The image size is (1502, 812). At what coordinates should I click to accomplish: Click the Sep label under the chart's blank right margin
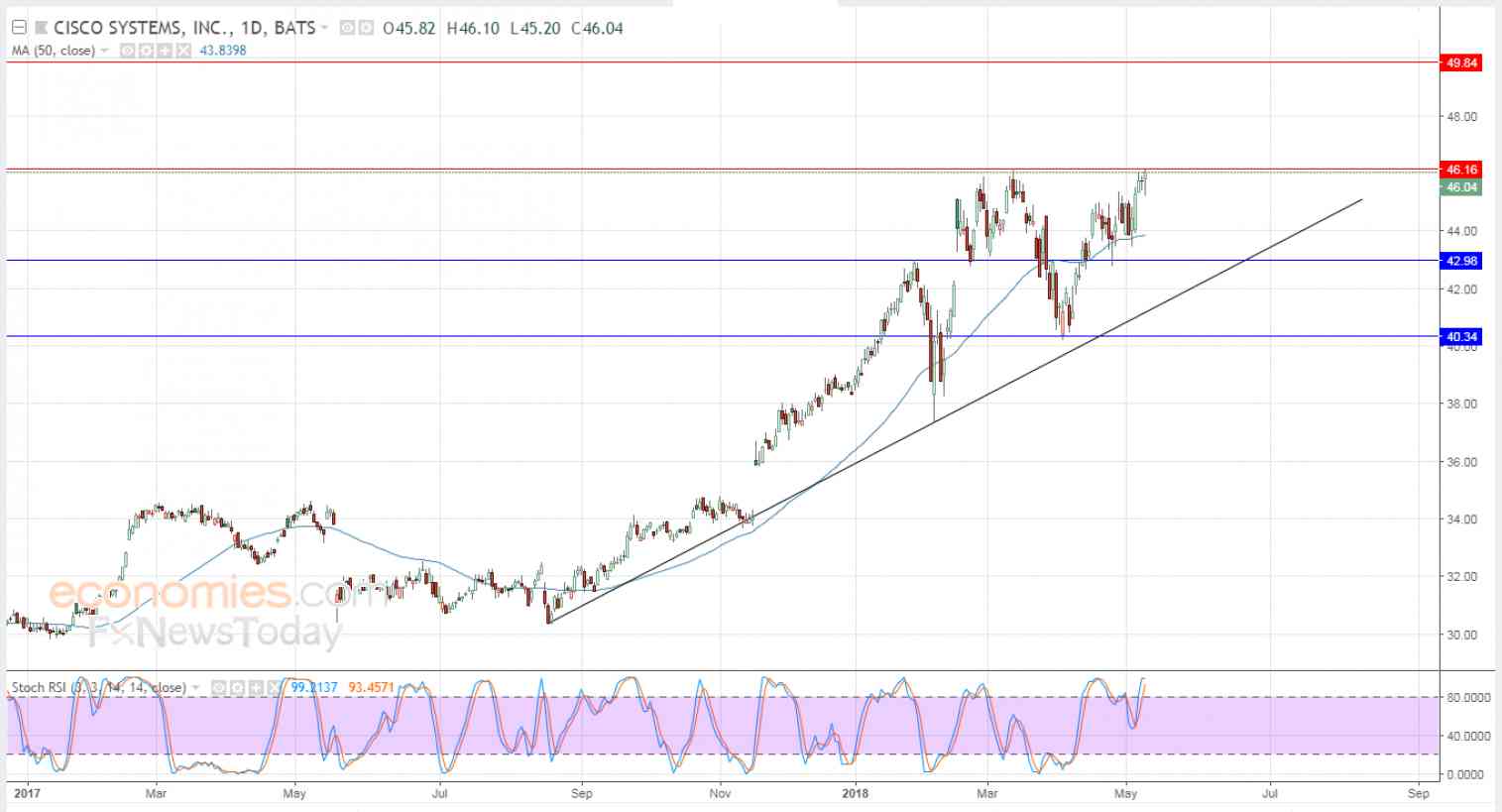click(x=1419, y=793)
